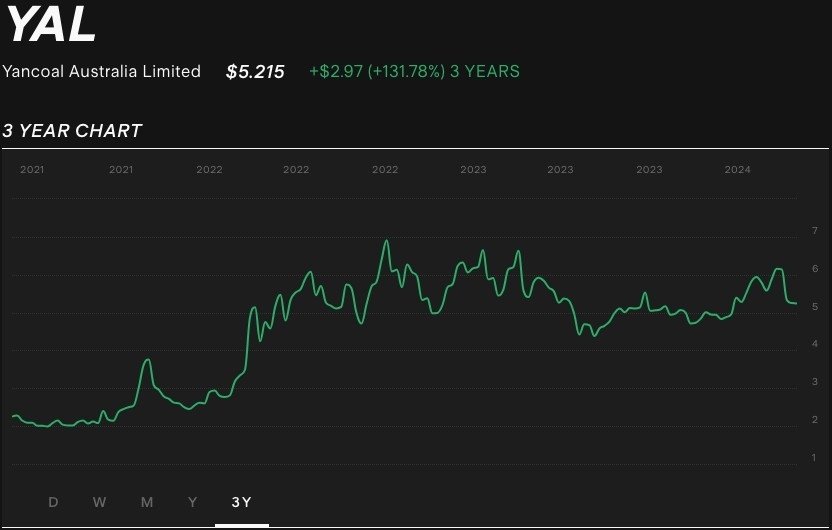Click the price axis label 5
This screenshot has width=832, height=530.
[814, 306]
